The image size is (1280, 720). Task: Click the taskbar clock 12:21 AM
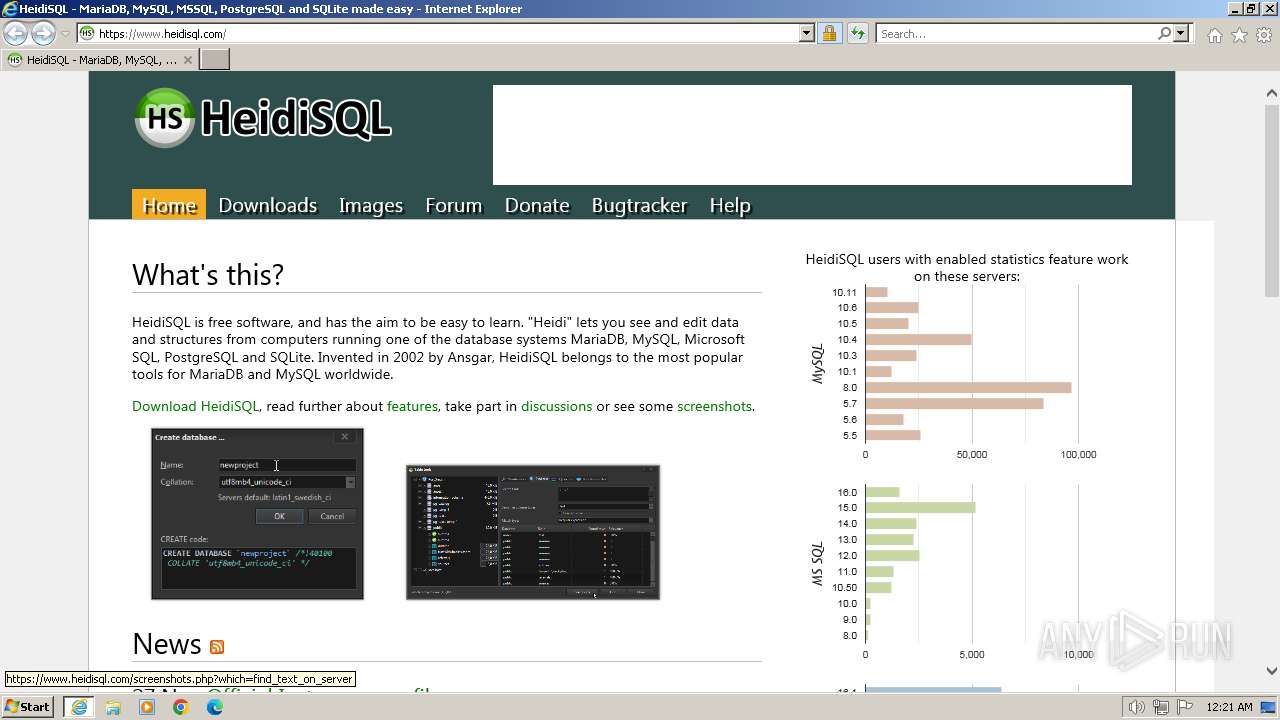click(1229, 707)
